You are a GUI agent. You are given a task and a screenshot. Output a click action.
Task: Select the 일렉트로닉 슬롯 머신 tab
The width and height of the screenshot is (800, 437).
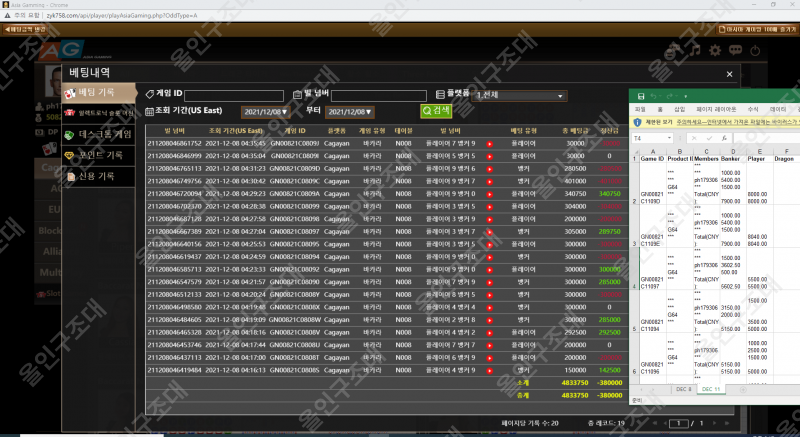pos(99,113)
